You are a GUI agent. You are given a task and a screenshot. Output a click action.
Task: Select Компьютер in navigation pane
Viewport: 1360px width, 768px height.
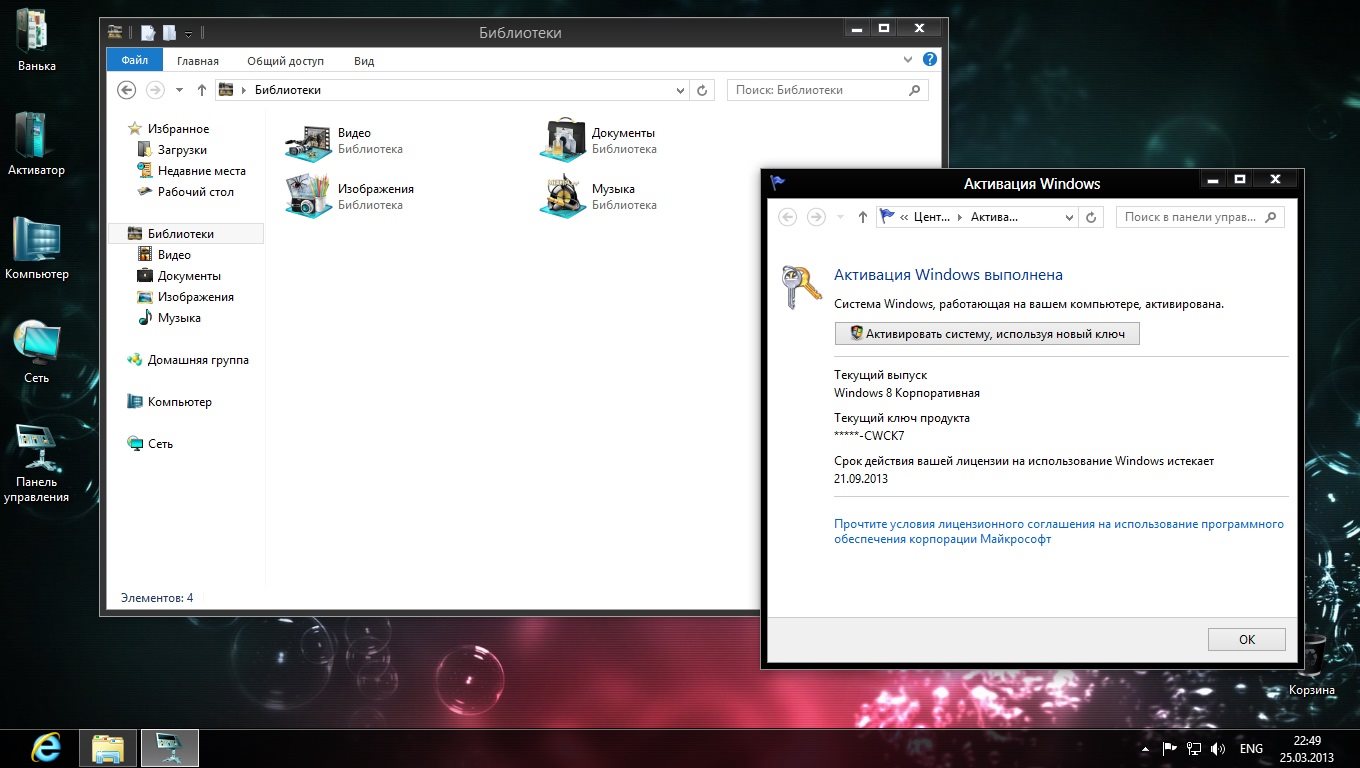pos(179,402)
